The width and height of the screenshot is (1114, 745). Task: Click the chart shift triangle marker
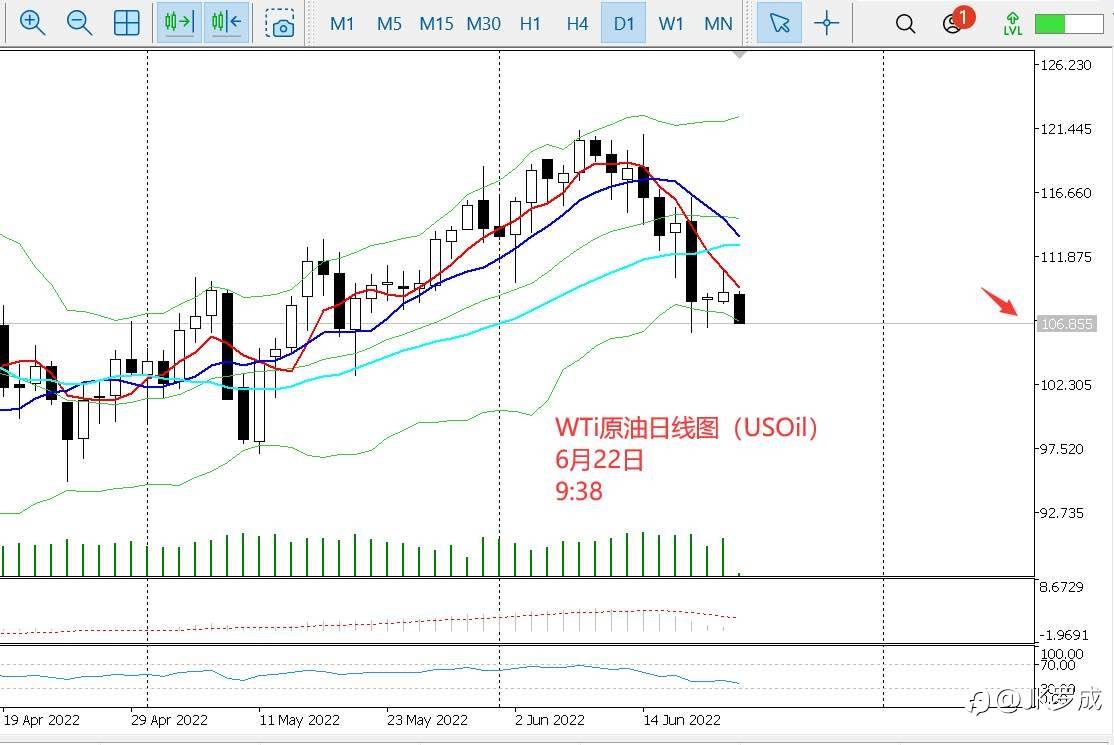tap(739, 54)
